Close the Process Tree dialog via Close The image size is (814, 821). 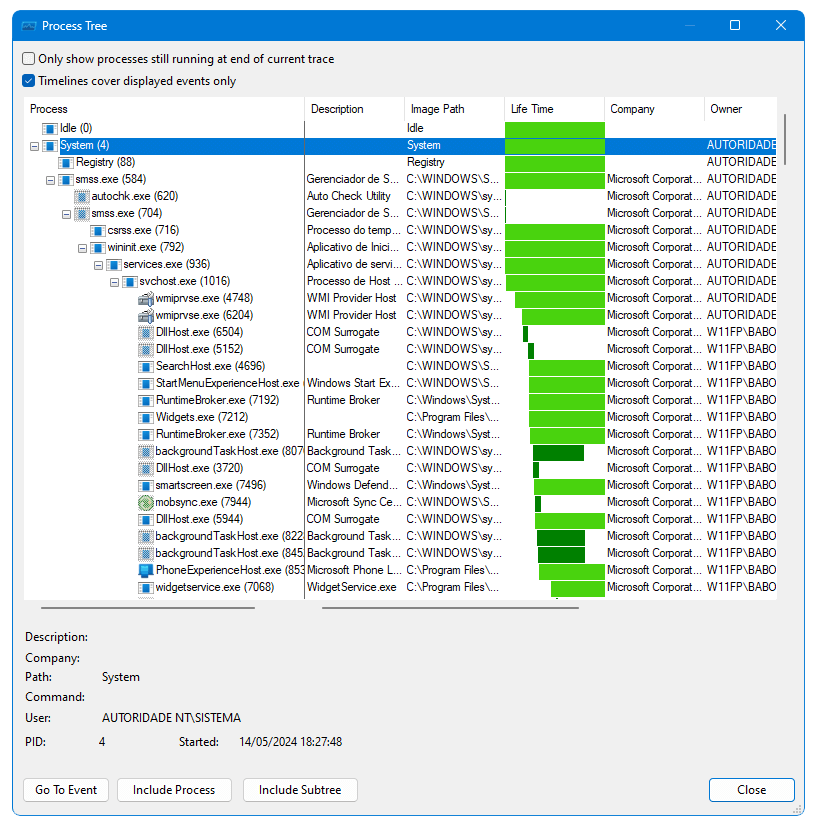pyautogui.click(x=752, y=790)
